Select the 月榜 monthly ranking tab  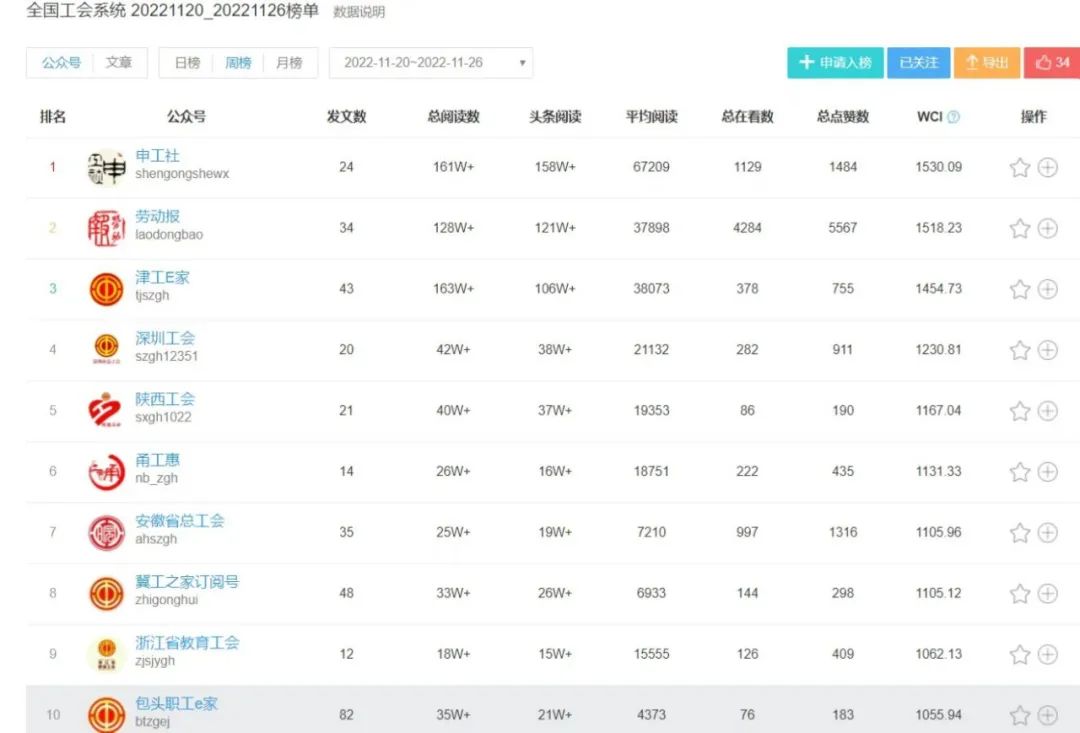point(289,62)
